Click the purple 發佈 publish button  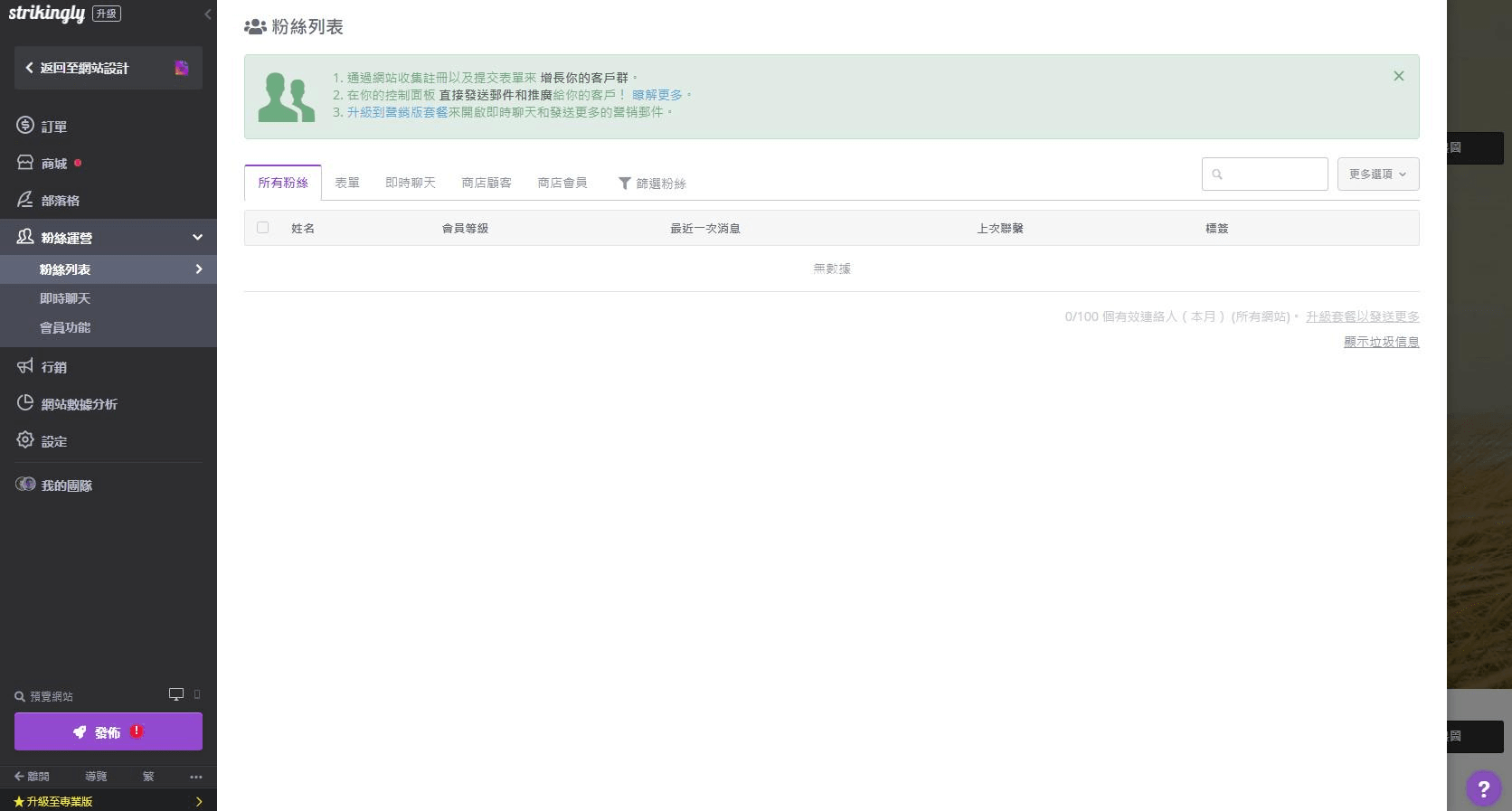109,731
